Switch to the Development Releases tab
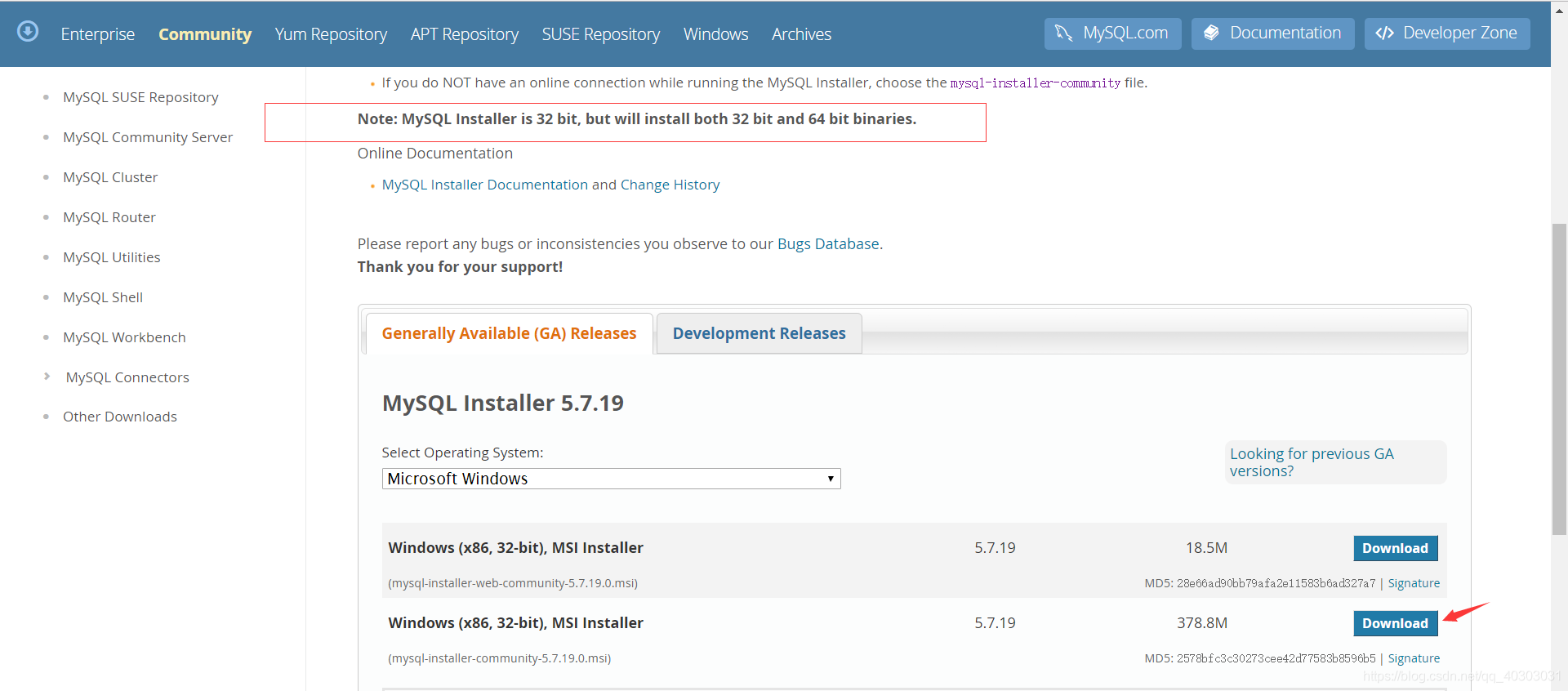 (x=759, y=333)
